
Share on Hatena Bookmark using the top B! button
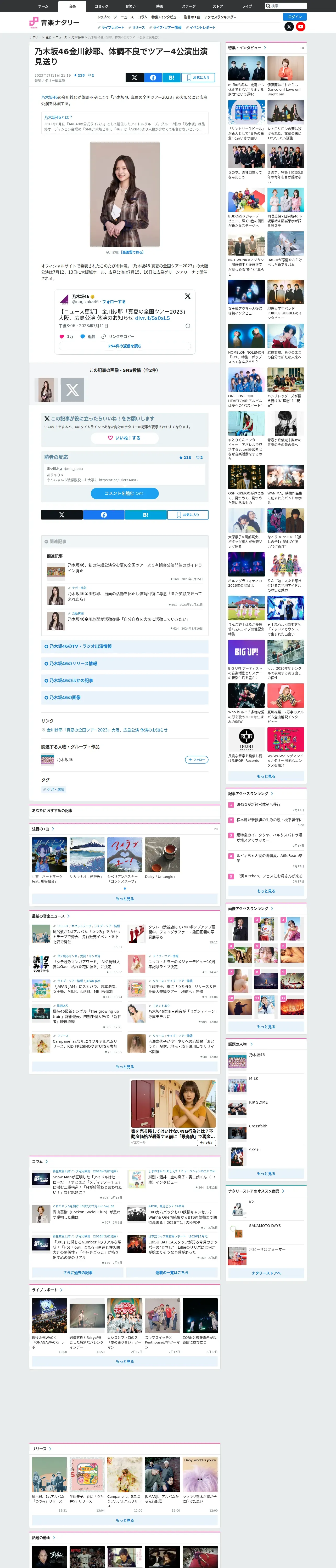coord(171,77)
